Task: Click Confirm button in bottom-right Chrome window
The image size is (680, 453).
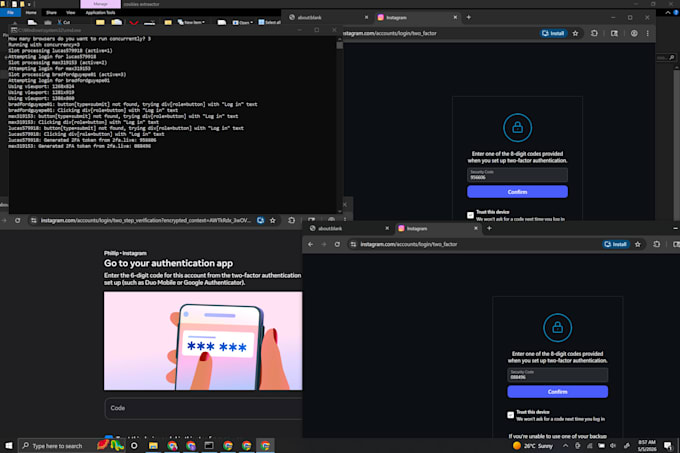Action: click(x=557, y=392)
